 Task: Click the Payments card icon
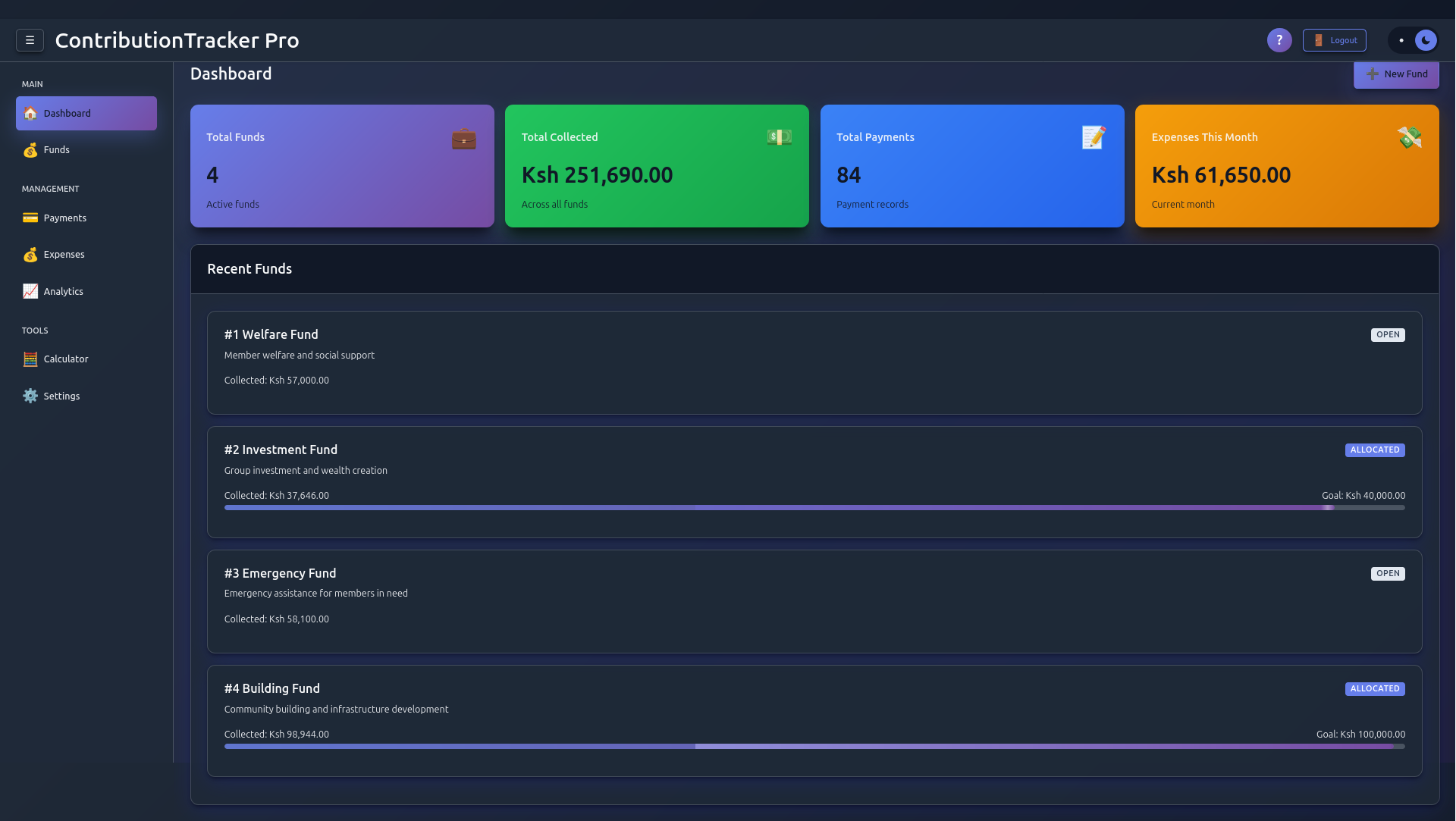30,218
